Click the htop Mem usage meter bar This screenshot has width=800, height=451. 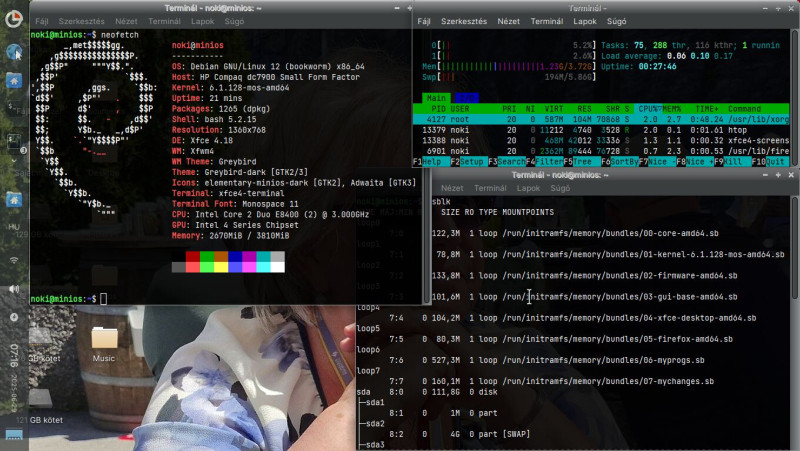pyautogui.click(x=516, y=66)
